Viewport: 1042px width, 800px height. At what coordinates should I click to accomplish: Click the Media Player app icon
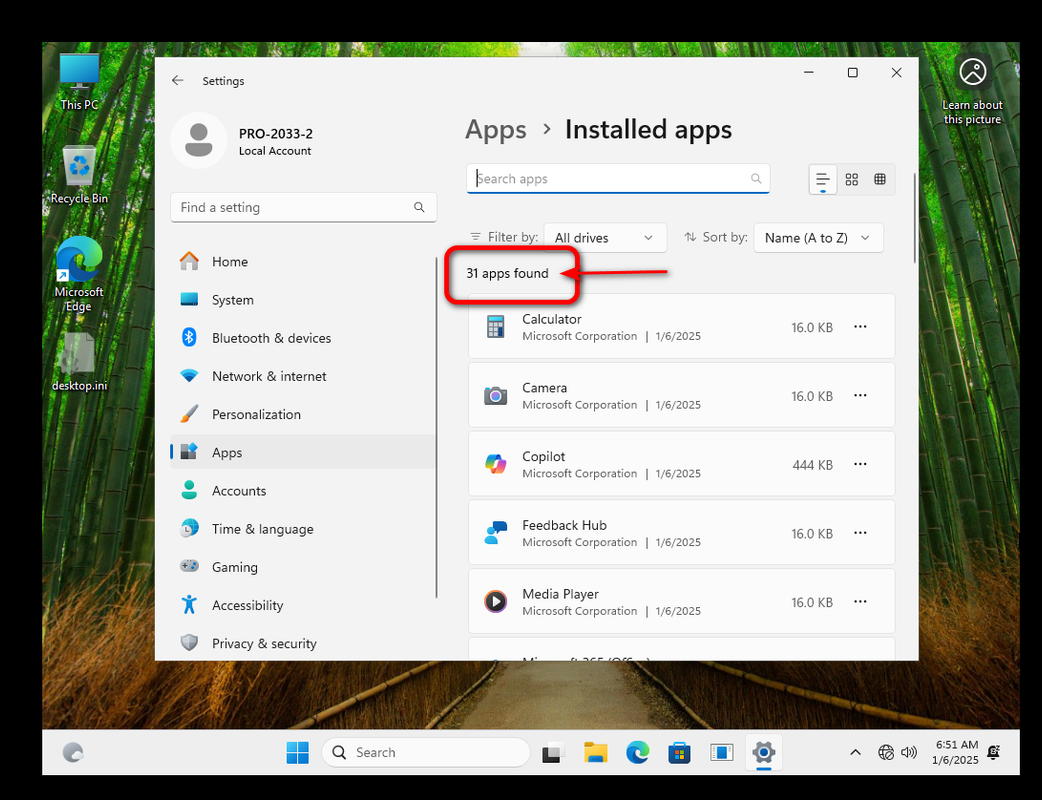click(x=496, y=602)
